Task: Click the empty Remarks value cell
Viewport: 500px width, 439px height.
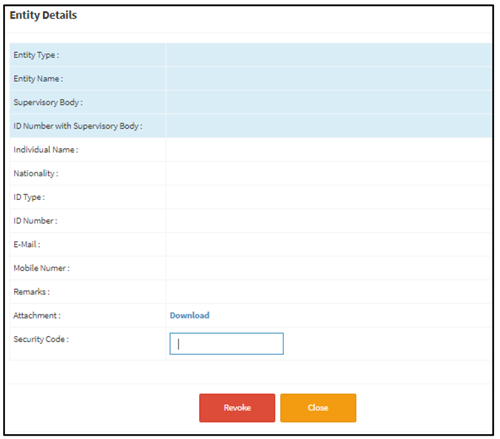Action: [x=329, y=292]
